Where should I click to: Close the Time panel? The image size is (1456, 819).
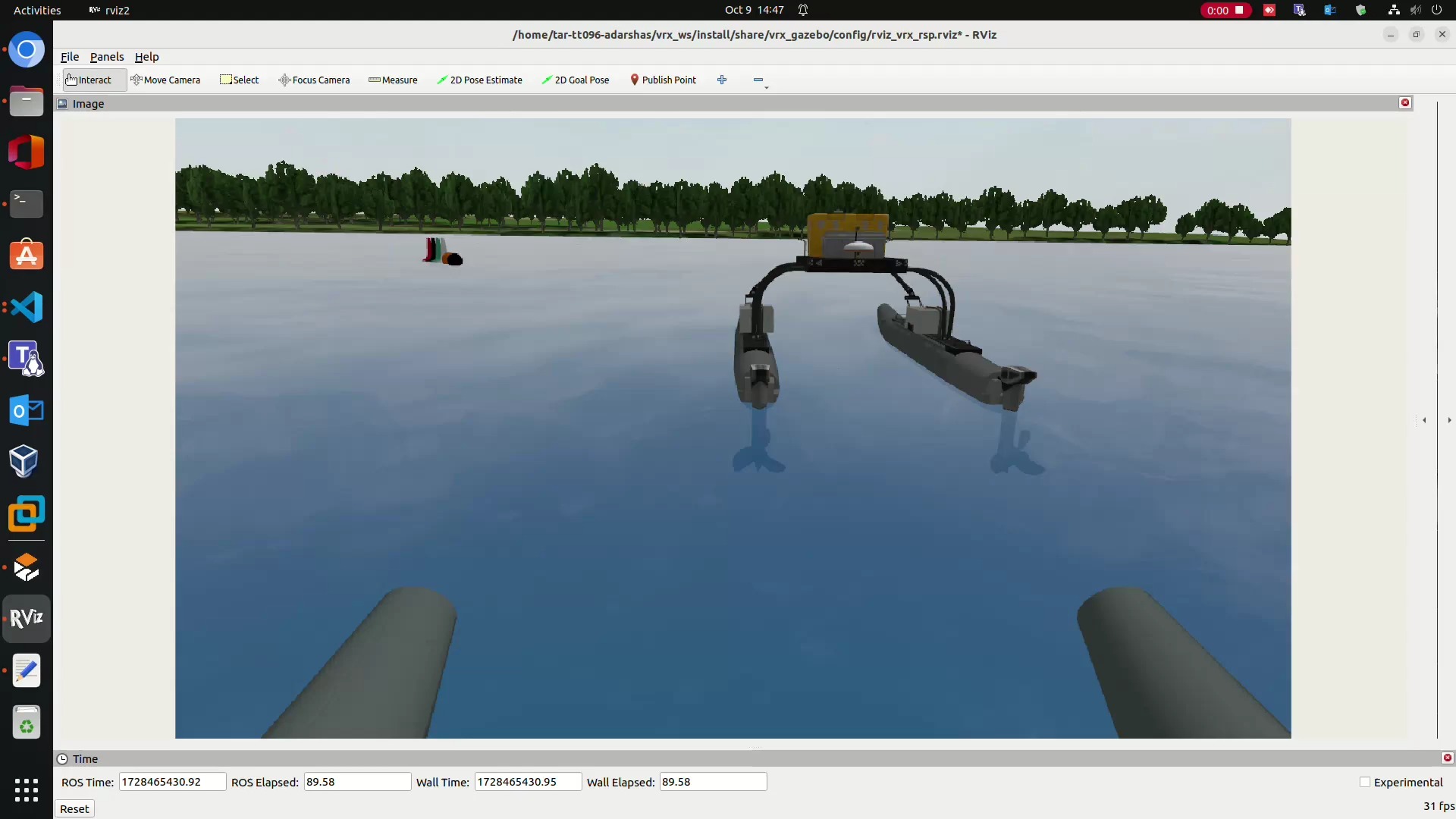(x=1447, y=758)
